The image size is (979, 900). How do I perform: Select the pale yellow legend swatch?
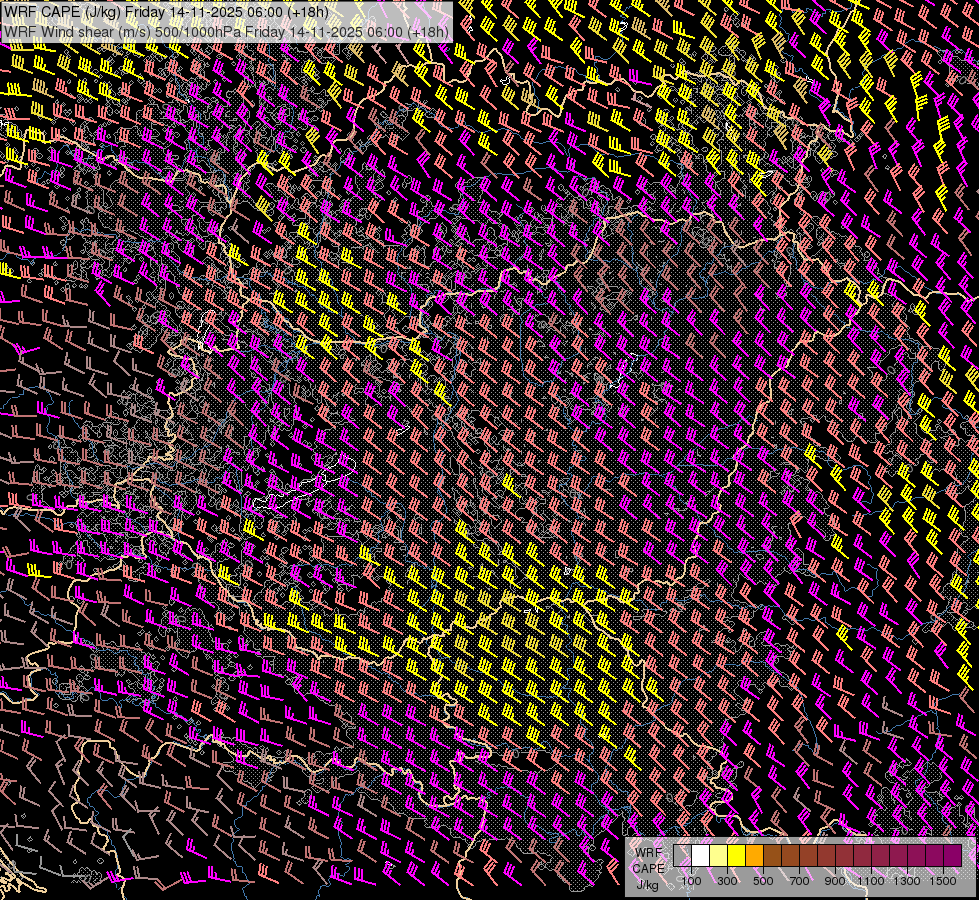pyautogui.click(x=718, y=855)
